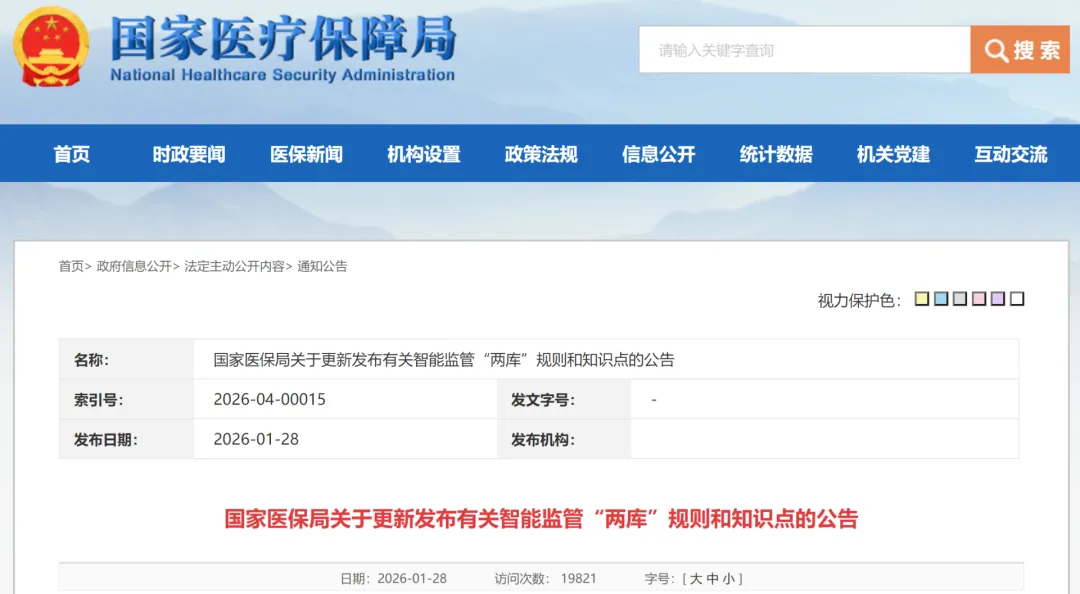1080x594 pixels.
Task: Click the magnifier icon in search button
Action: pyautogui.click(x=996, y=50)
